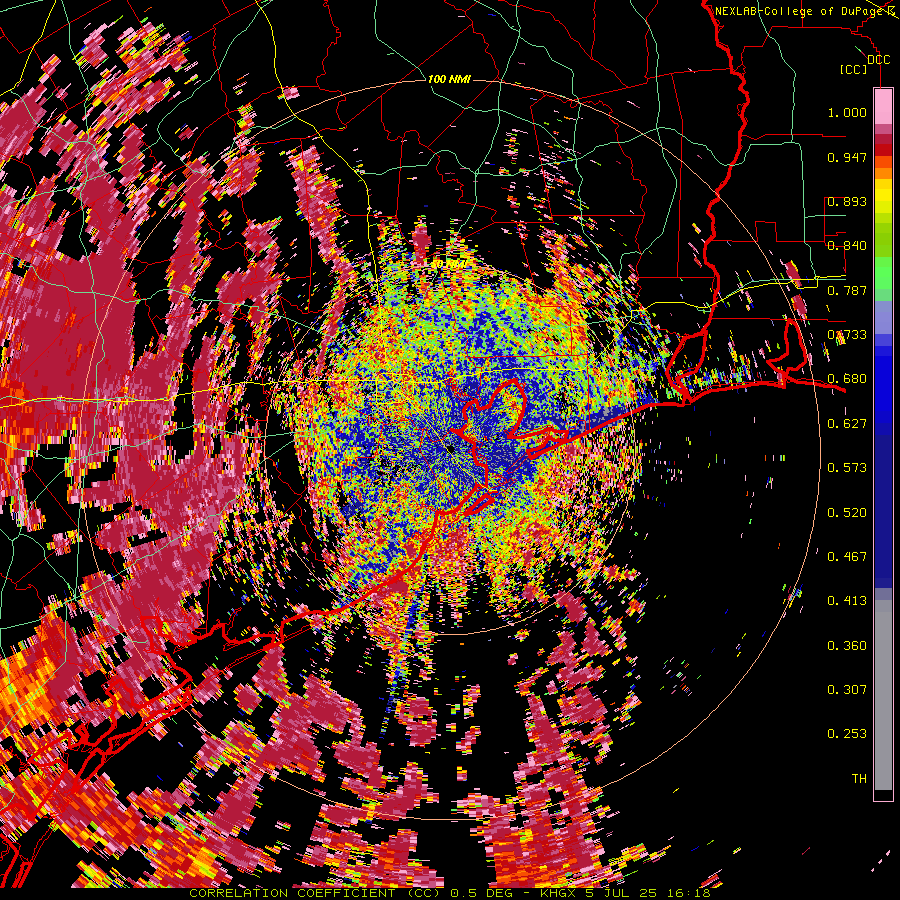This screenshot has height=900, width=900.
Task: Click the CORRELATION COEFFICIENT caption at the bottom
Action: [450, 893]
